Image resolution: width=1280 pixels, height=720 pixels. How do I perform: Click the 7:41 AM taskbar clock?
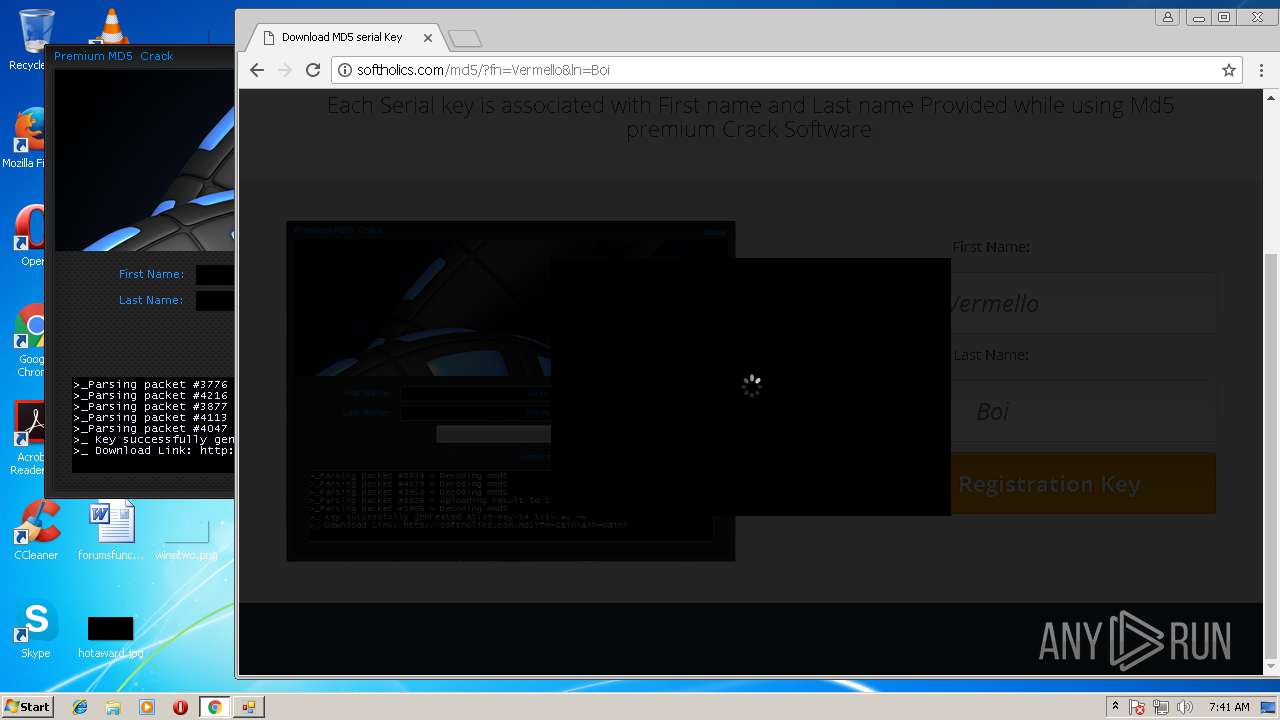pos(1229,707)
